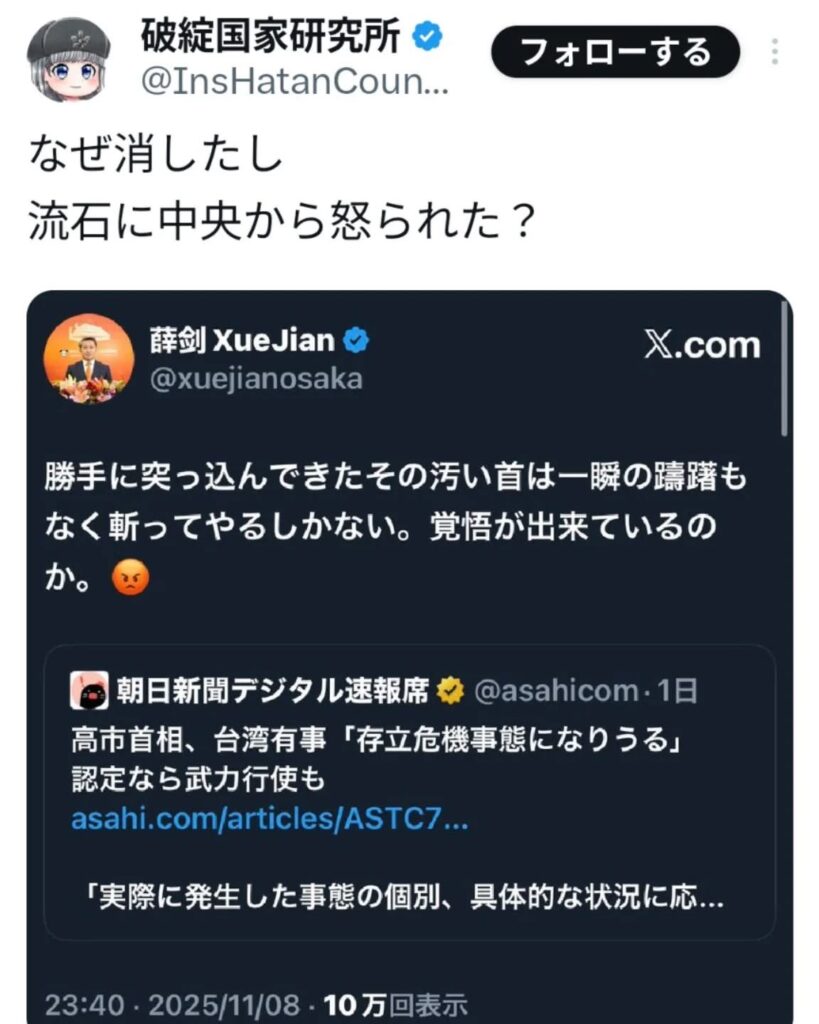
Task: Click the X.com logo in the embedded post
Action: pos(701,345)
